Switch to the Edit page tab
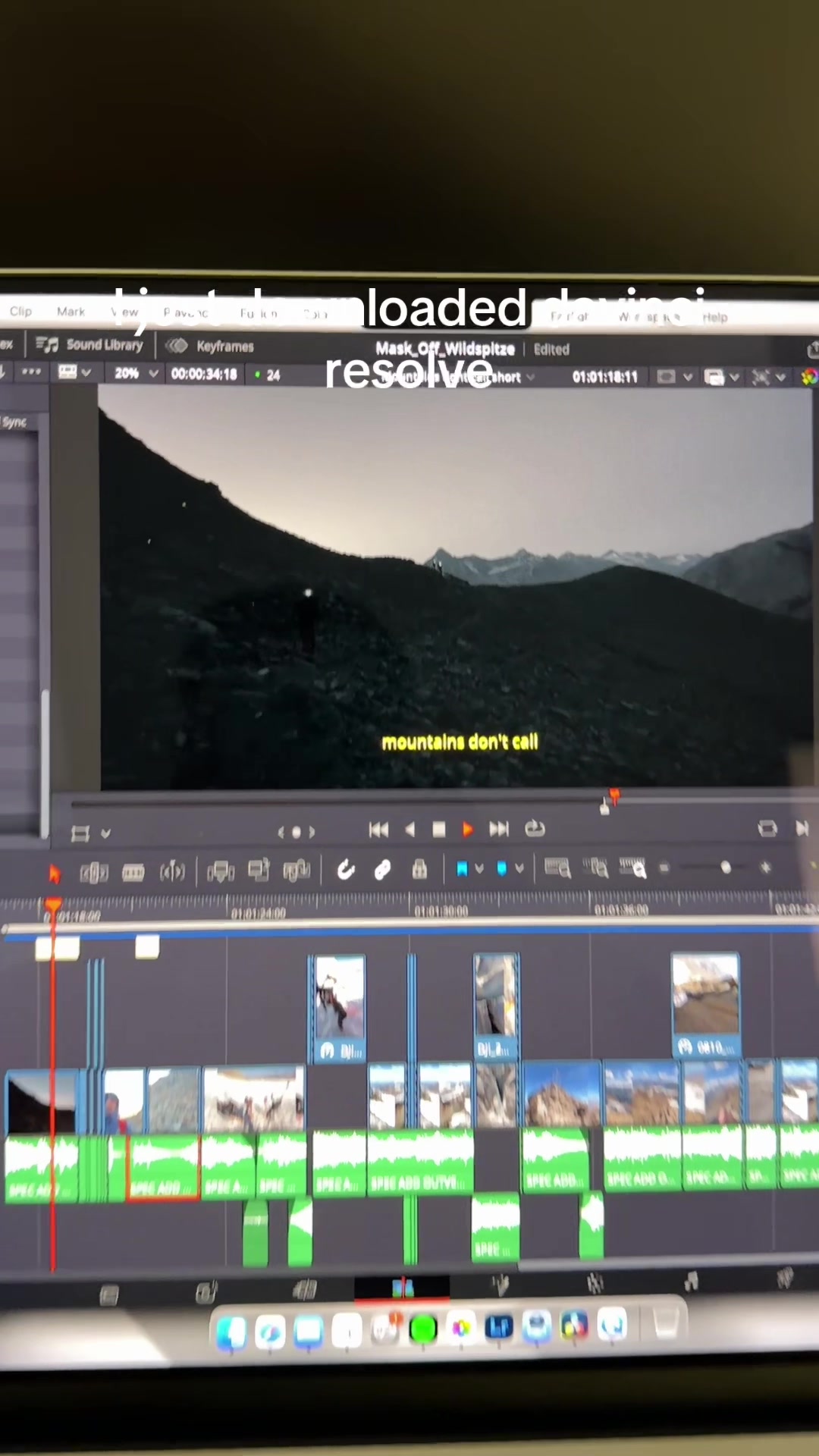 pyautogui.click(x=402, y=1288)
